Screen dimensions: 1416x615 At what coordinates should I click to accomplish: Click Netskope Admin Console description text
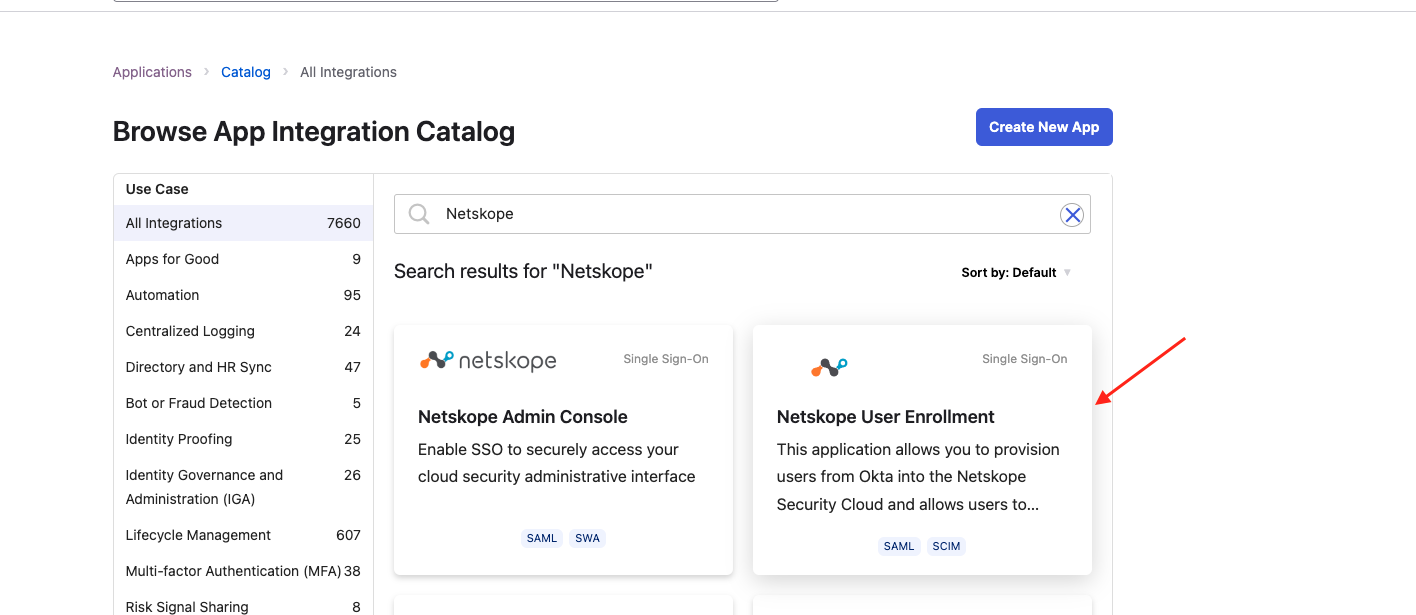(x=557, y=463)
